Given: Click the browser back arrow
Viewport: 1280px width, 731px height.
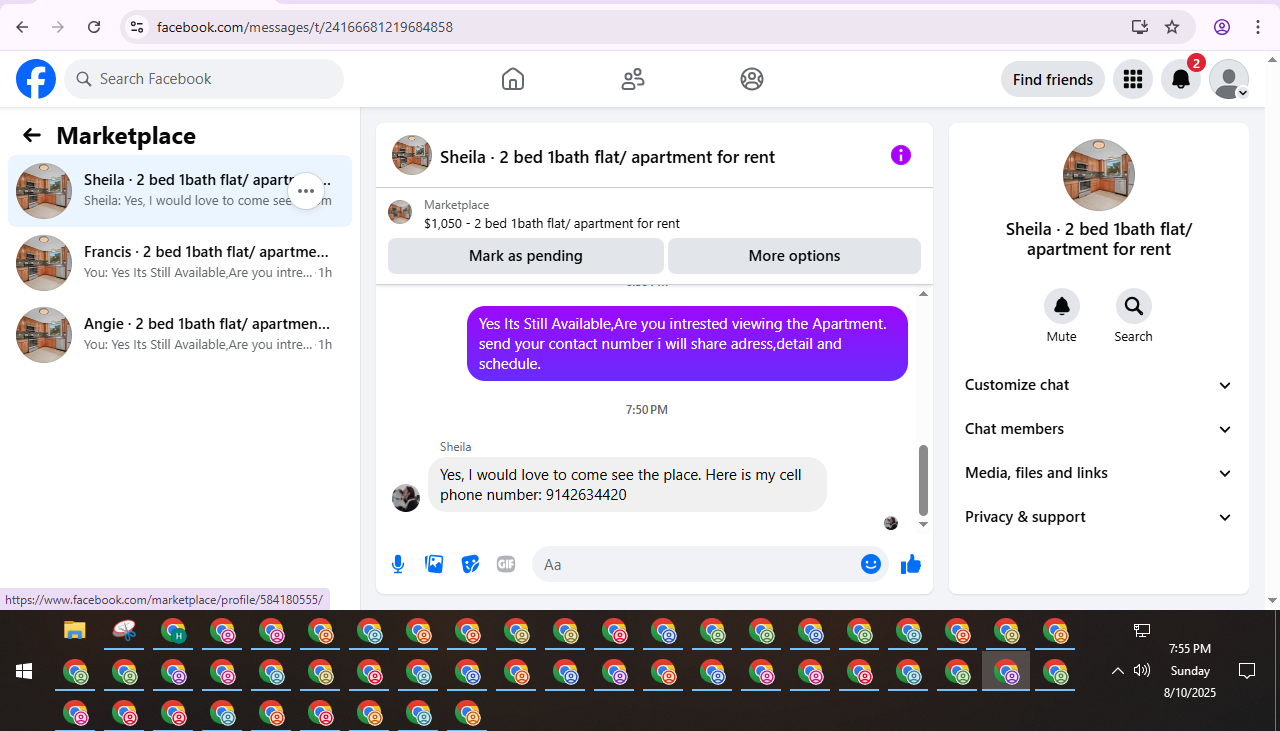Looking at the screenshot, I should click(x=22, y=27).
